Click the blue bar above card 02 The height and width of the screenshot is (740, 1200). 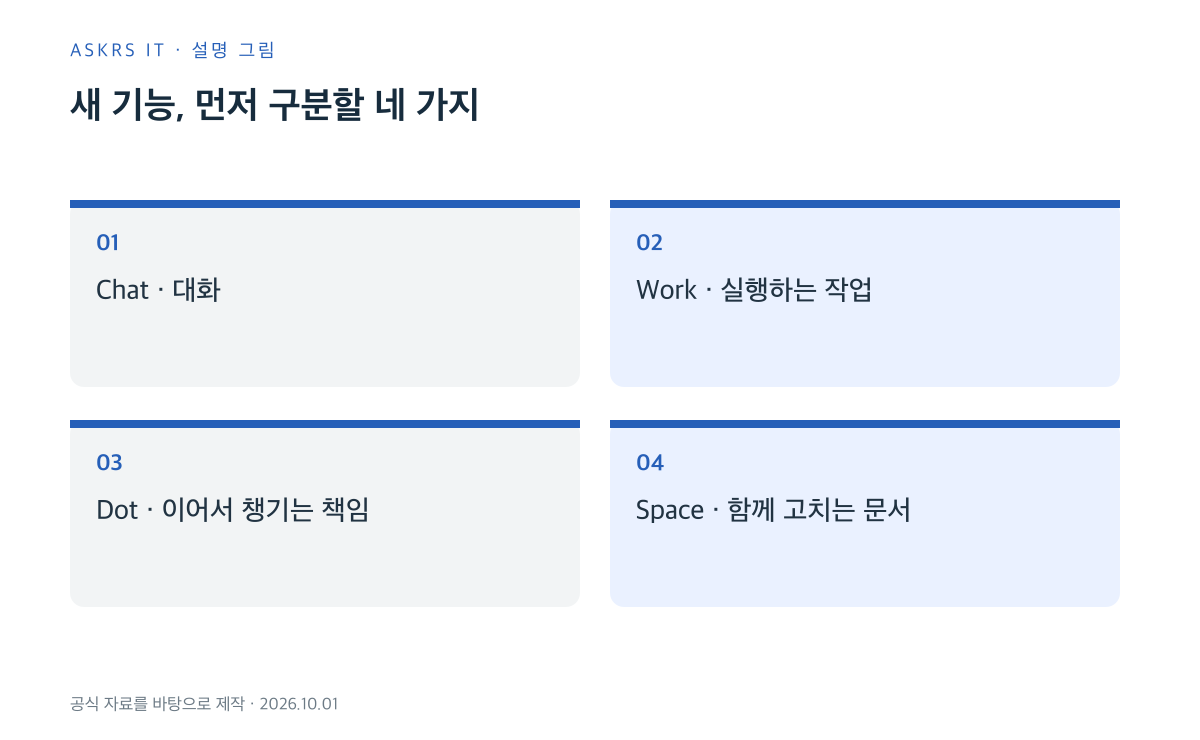coord(865,204)
